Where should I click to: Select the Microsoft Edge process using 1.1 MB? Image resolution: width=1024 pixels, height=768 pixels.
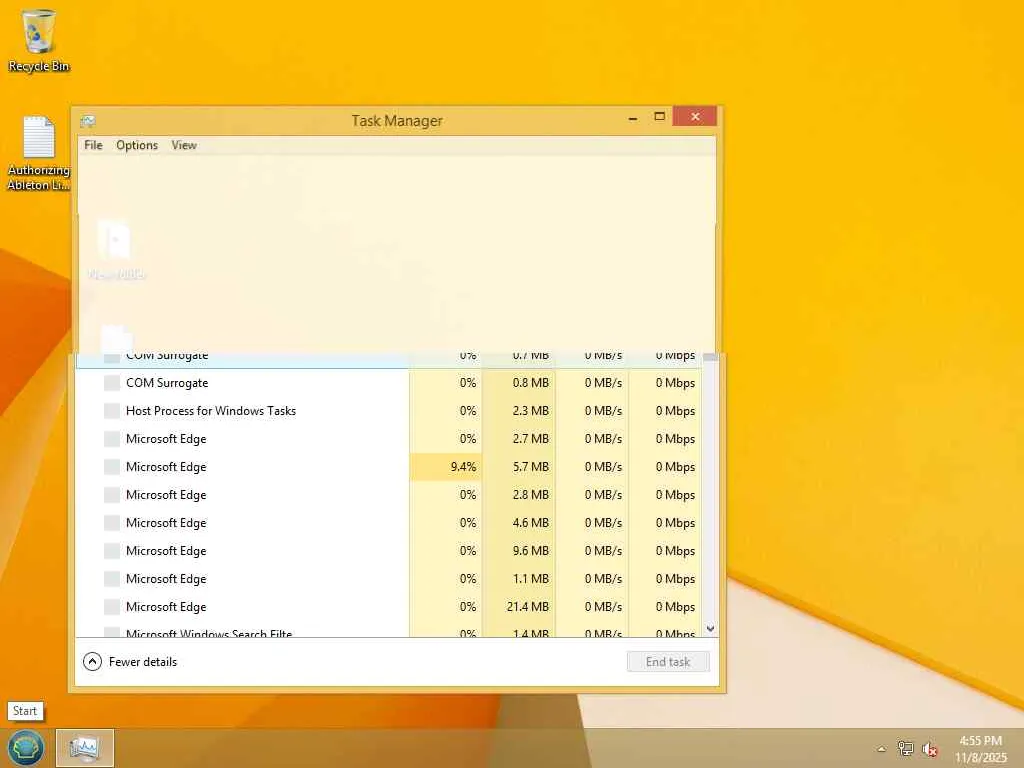[389, 579]
